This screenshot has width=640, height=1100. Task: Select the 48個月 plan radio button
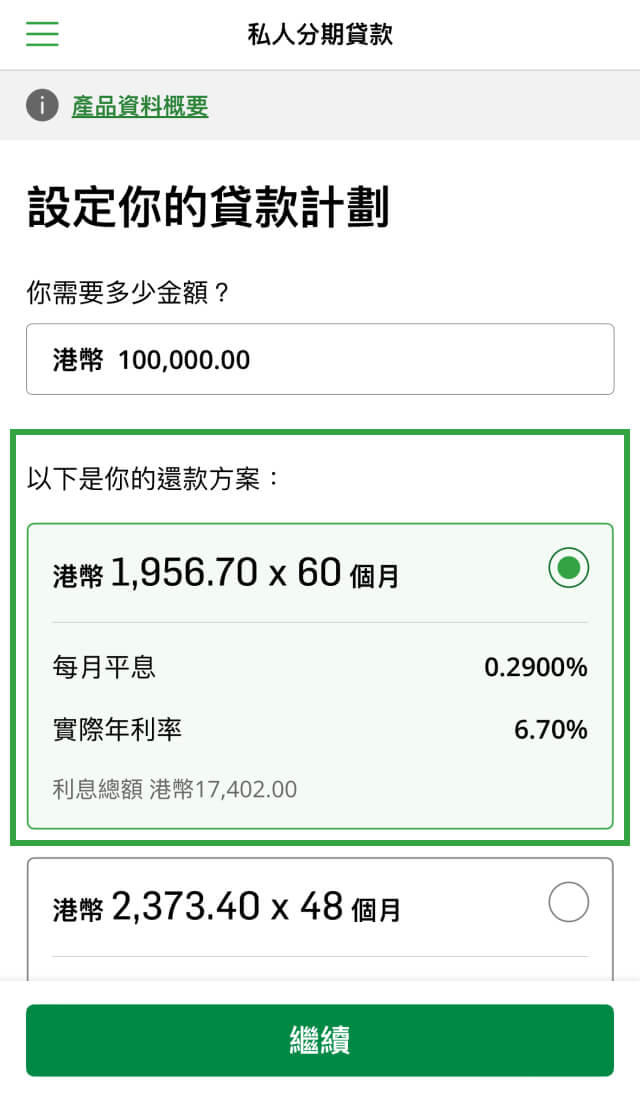568,903
